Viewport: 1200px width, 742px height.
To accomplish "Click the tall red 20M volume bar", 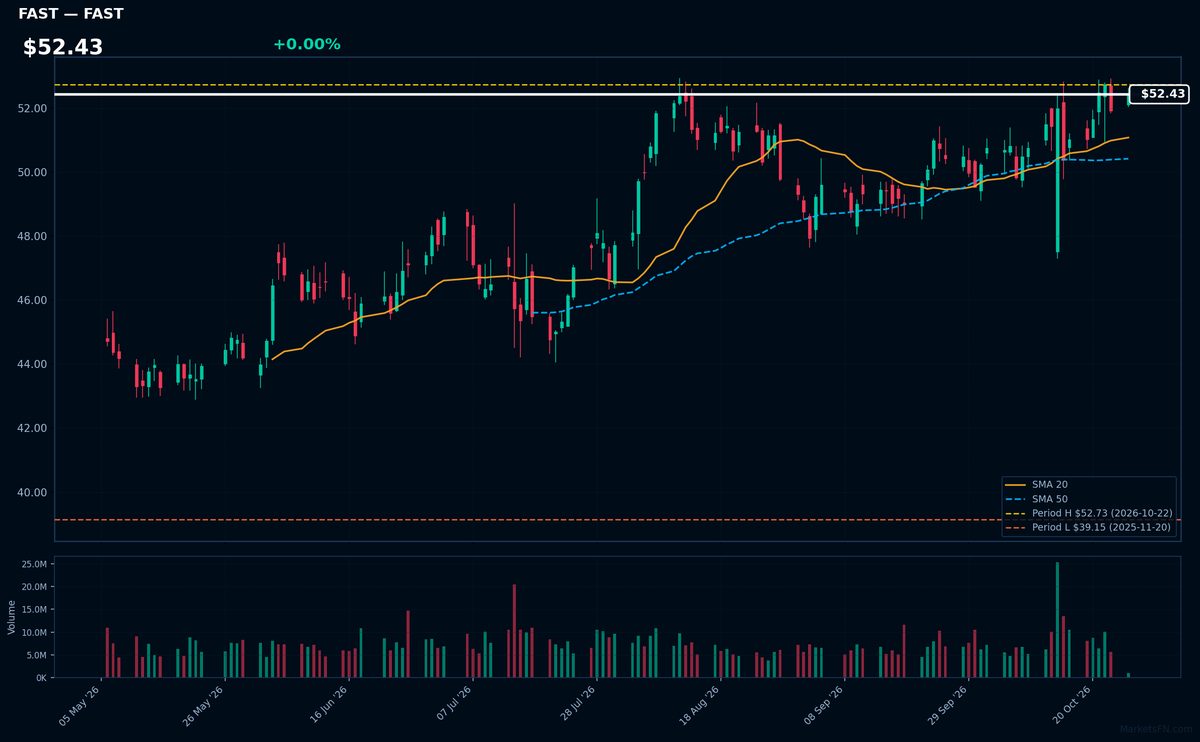I will (514, 631).
